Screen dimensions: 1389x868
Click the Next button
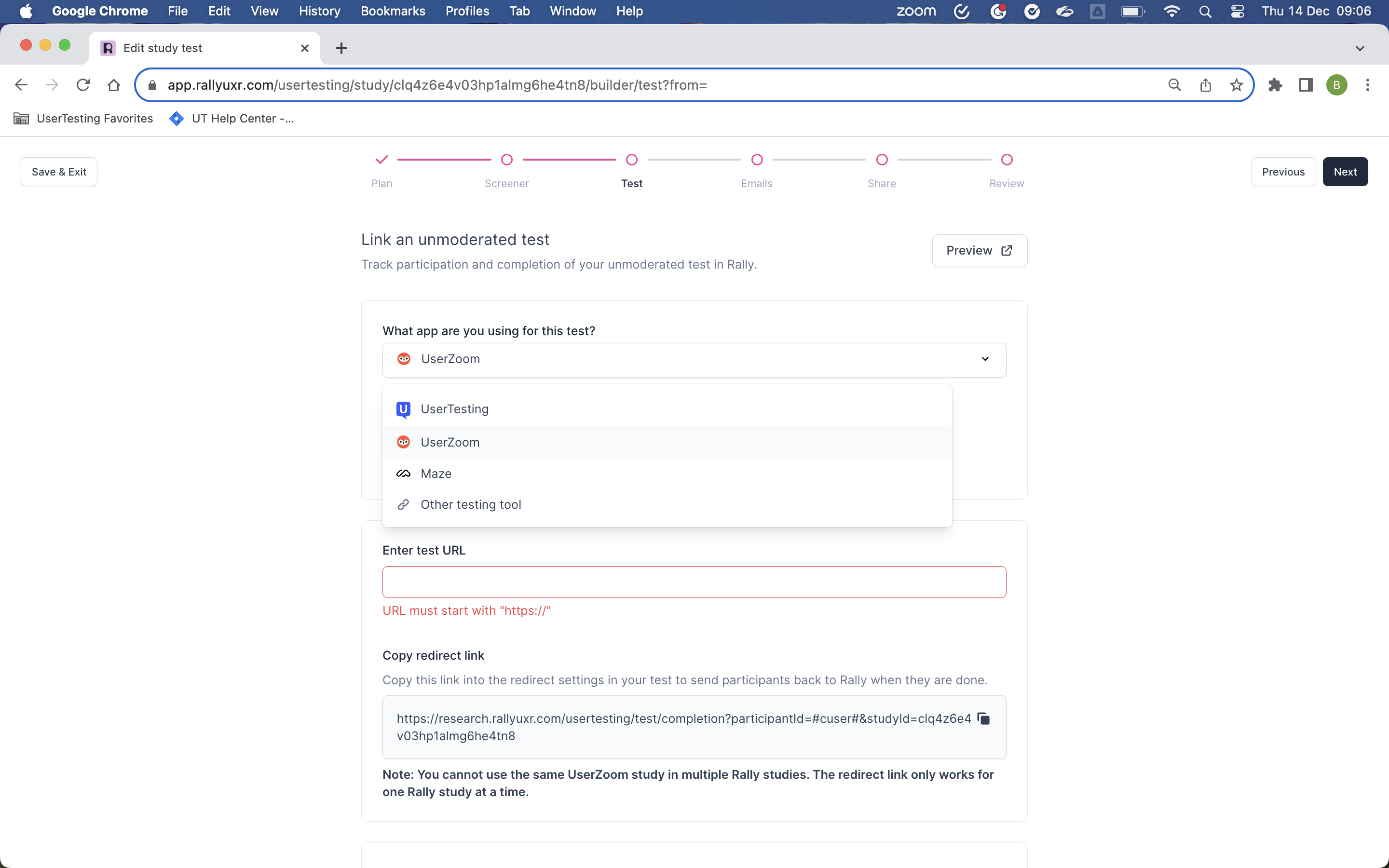click(x=1345, y=172)
